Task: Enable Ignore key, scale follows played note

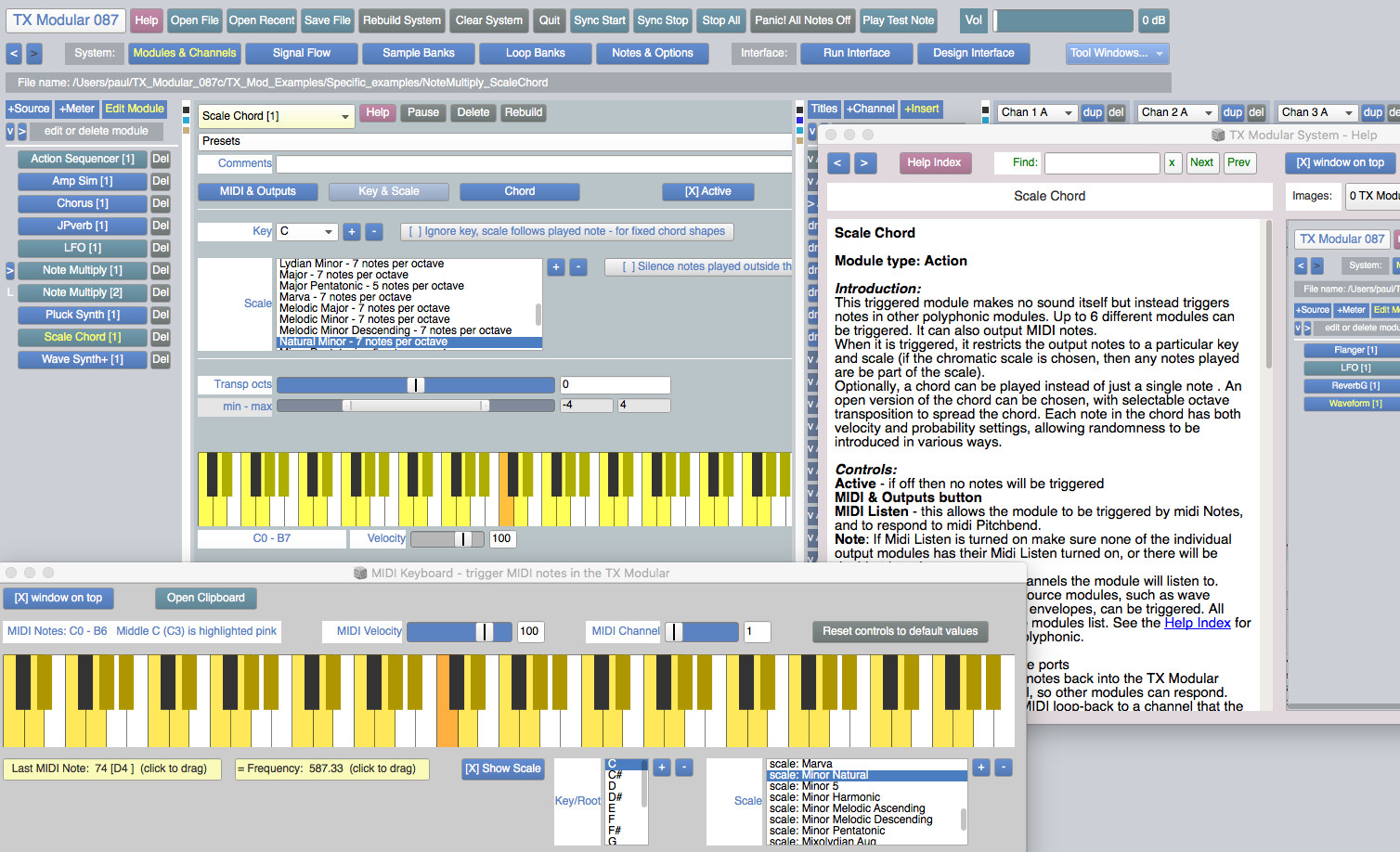Action: coord(566,231)
